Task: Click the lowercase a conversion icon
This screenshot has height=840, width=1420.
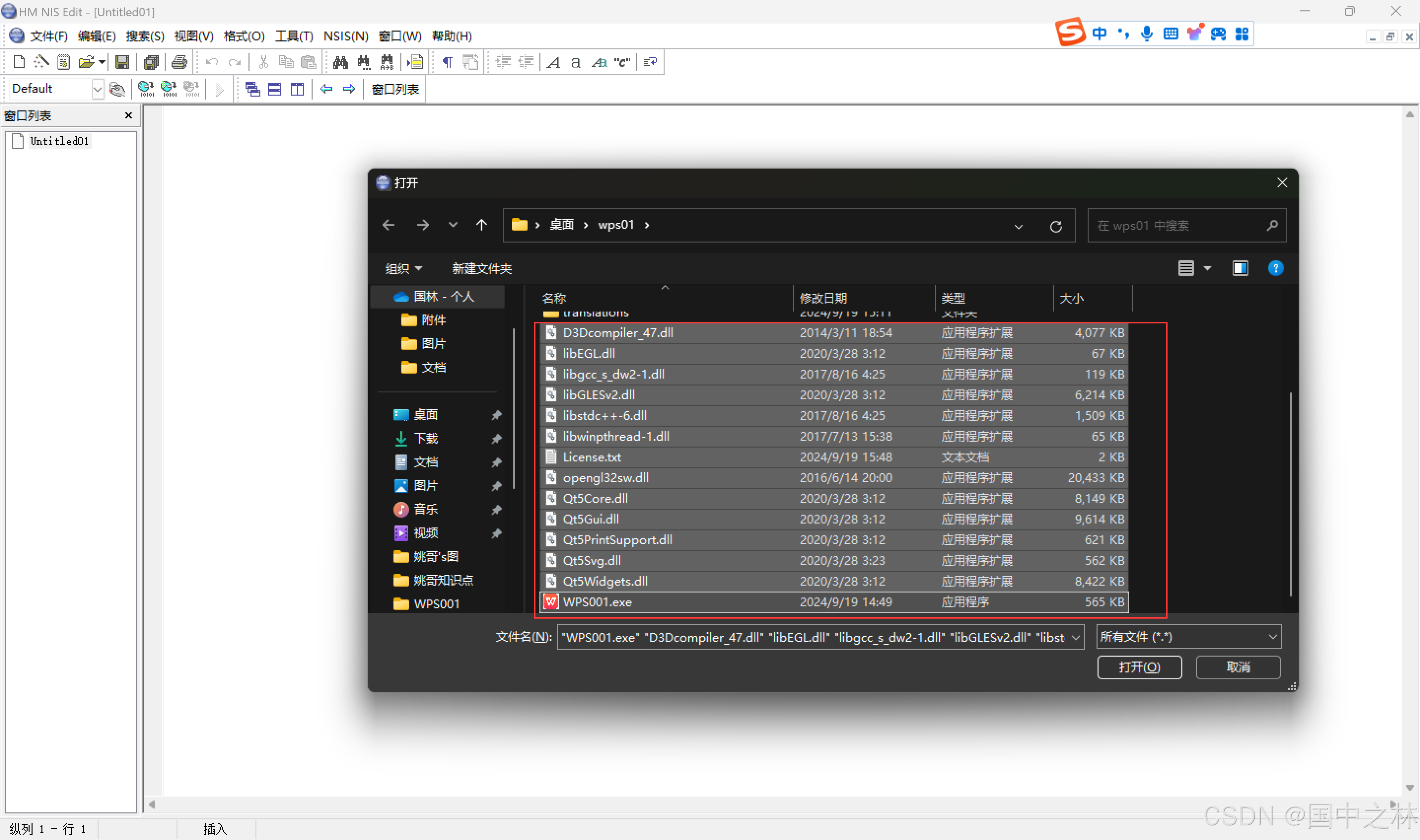Action: click(x=575, y=62)
